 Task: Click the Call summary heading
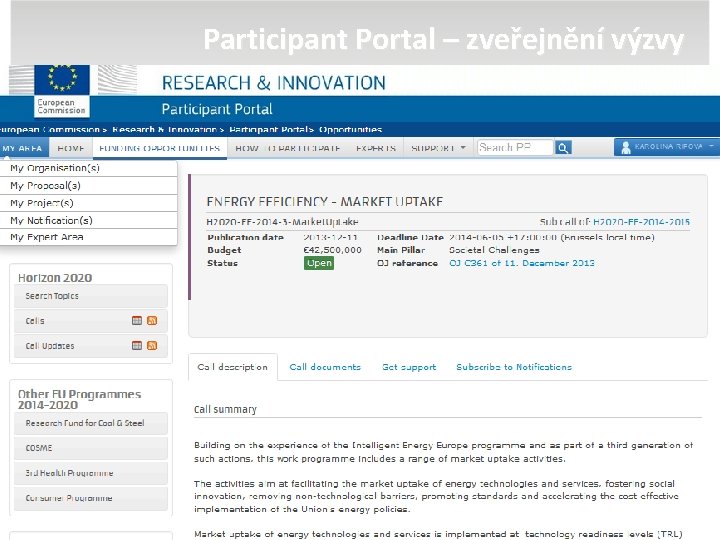pos(225,409)
